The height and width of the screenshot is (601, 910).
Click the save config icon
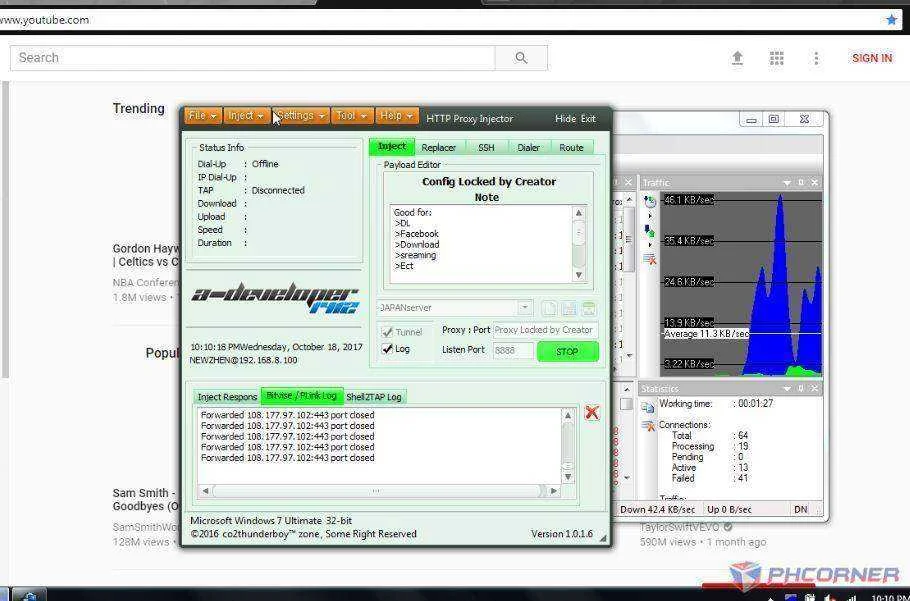[x=569, y=309]
